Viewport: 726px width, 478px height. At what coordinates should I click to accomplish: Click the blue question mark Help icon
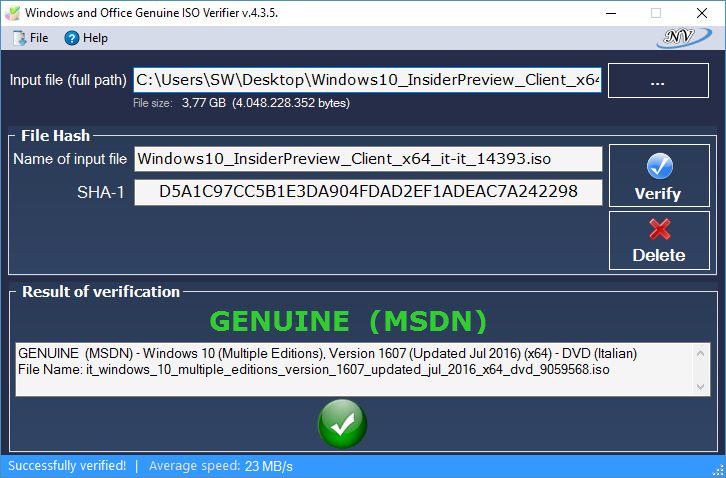point(71,38)
